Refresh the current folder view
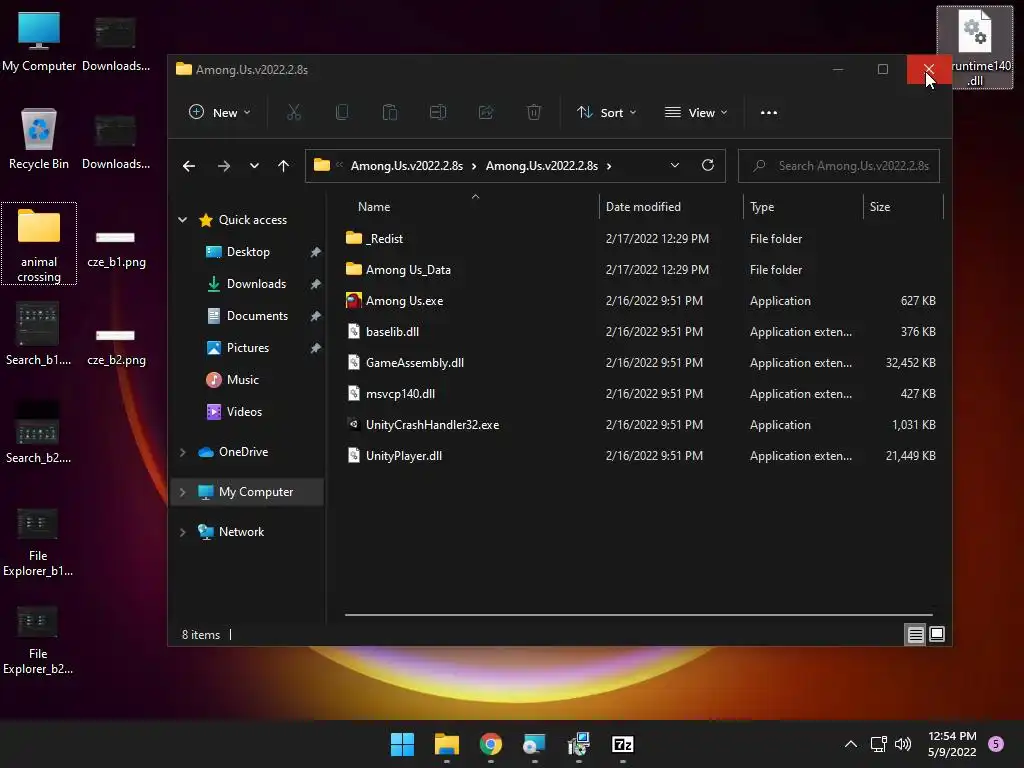The width and height of the screenshot is (1024, 768). (707, 165)
